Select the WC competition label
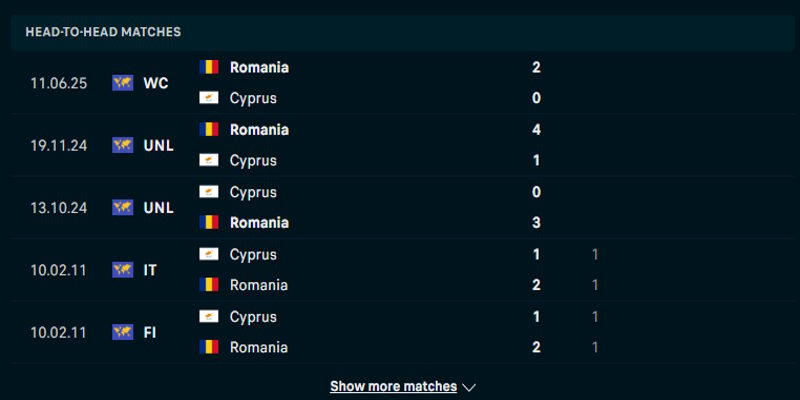 tap(156, 83)
